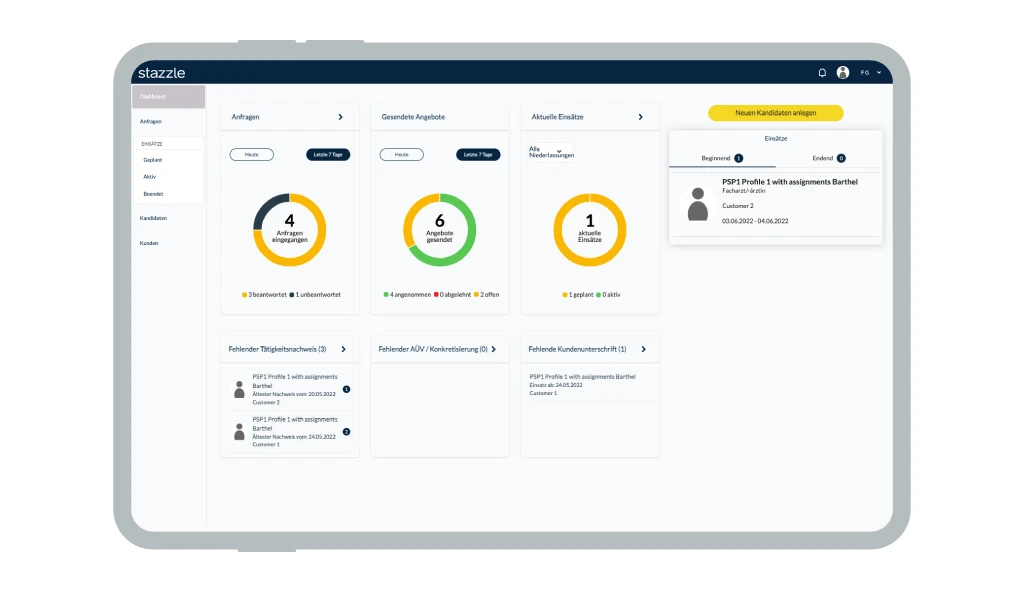Click the date range 03.06.2022 - 04.06.2022

pos(755,221)
